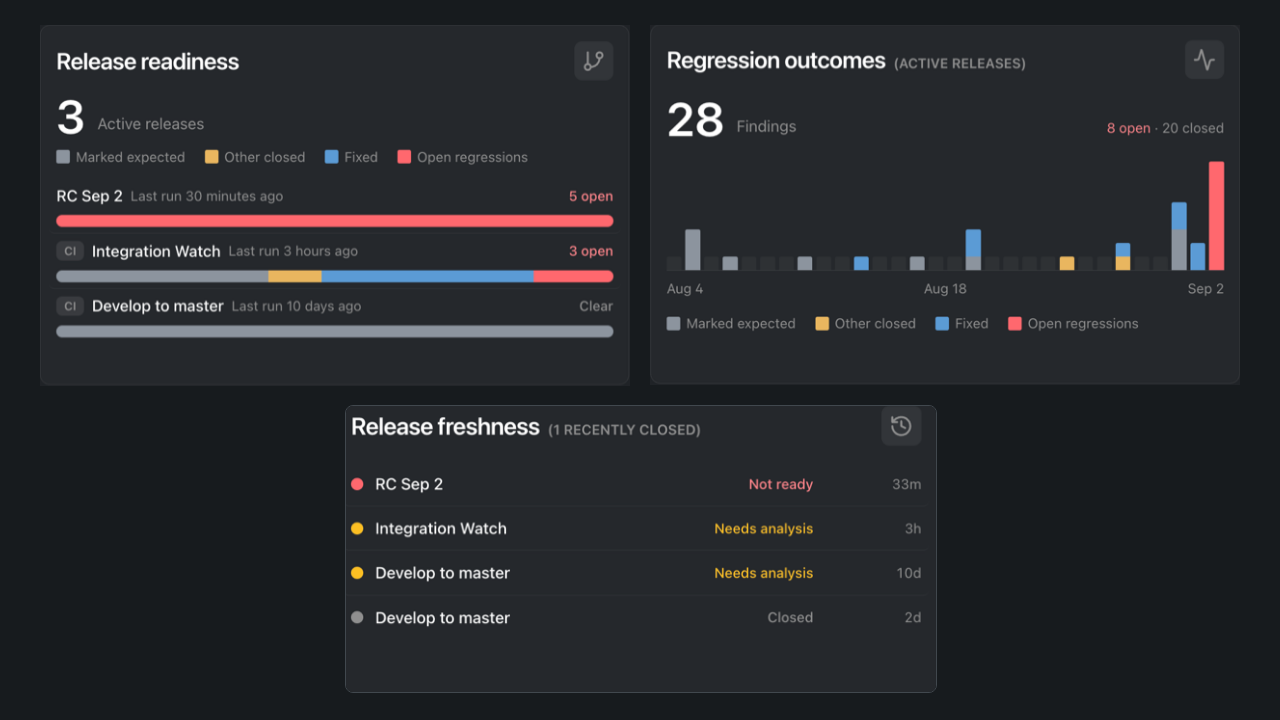The width and height of the screenshot is (1280, 720).
Task: Click '1 RECENTLY CLOSED' label
Action: click(x=624, y=430)
